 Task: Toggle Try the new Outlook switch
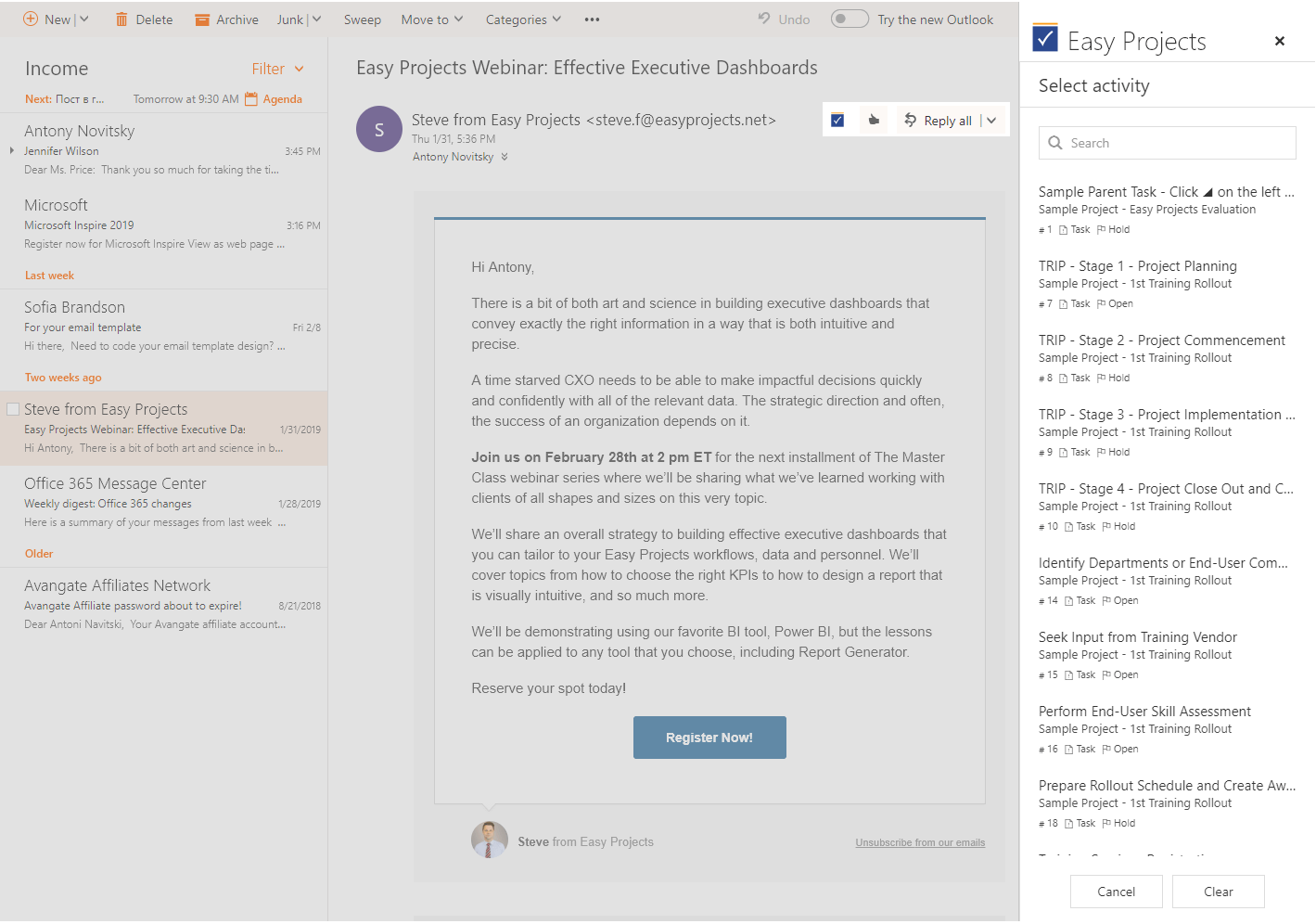point(850,19)
